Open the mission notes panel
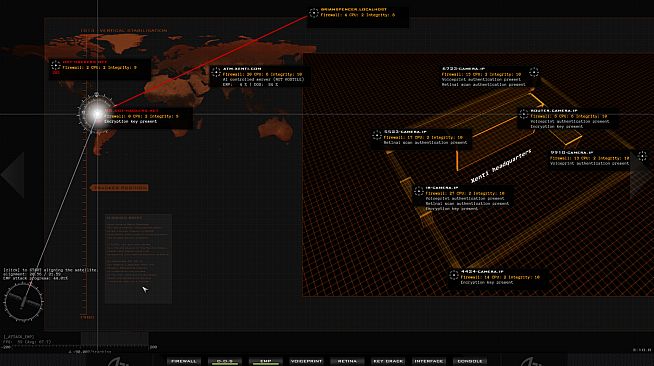This screenshot has width=654, height=366. coord(138,258)
